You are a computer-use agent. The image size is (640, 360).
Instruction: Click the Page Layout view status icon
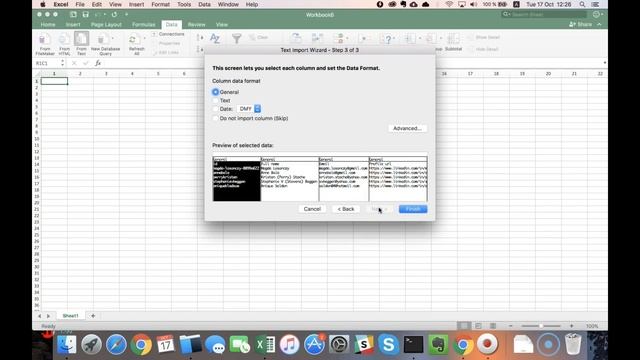(478, 326)
